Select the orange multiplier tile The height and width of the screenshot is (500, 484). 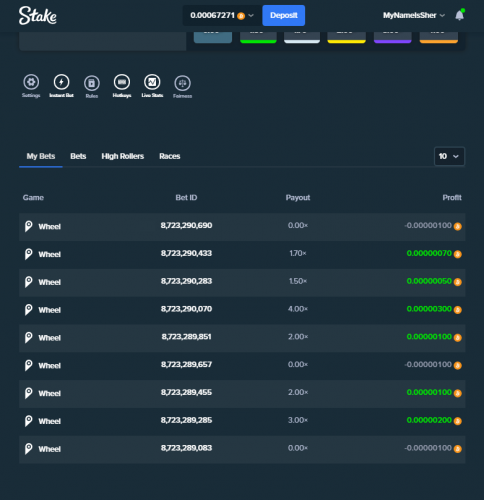point(439,38)
